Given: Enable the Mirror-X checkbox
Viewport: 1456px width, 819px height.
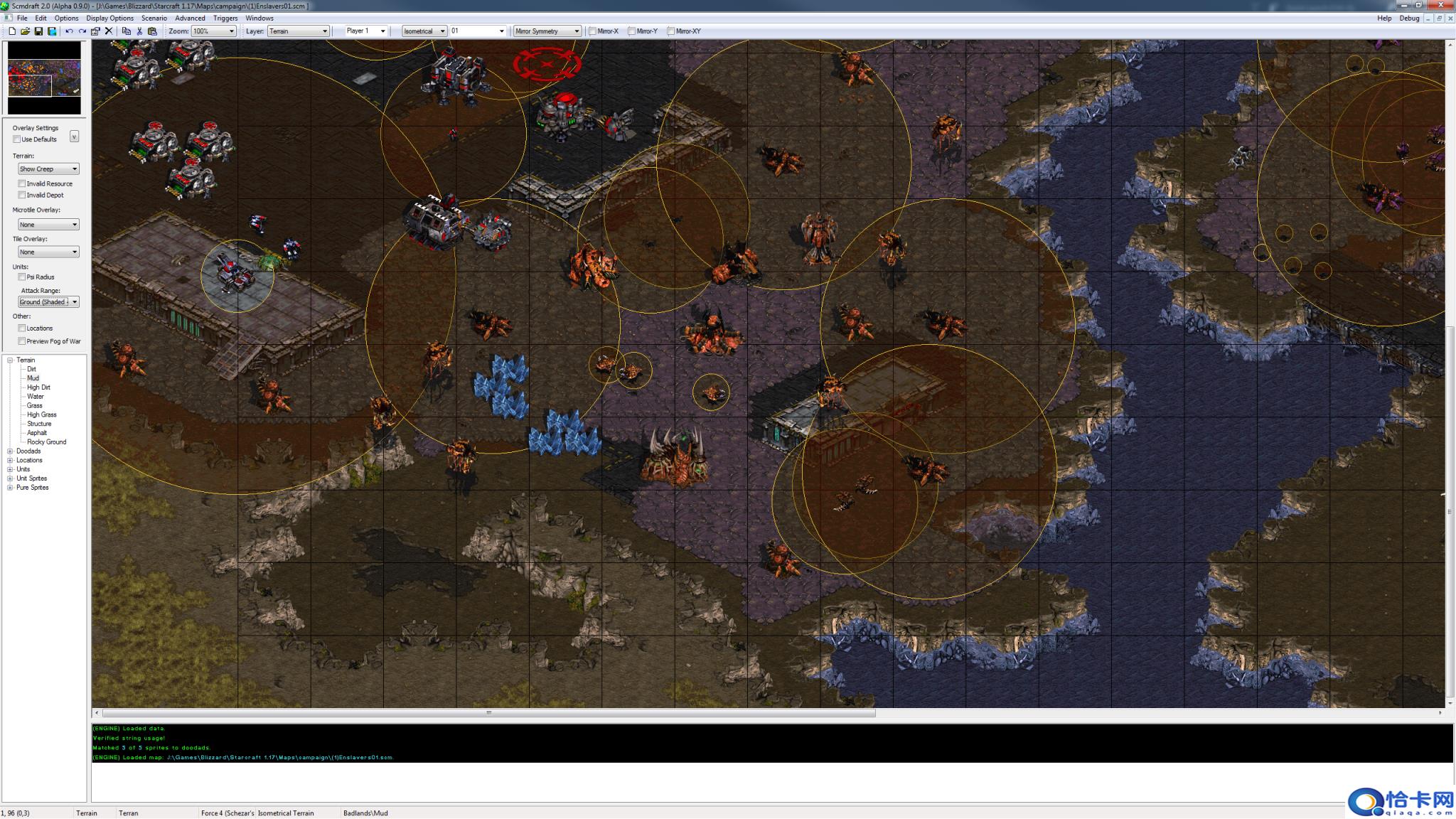Looking at the screenshot, I should tap(592, 31).
